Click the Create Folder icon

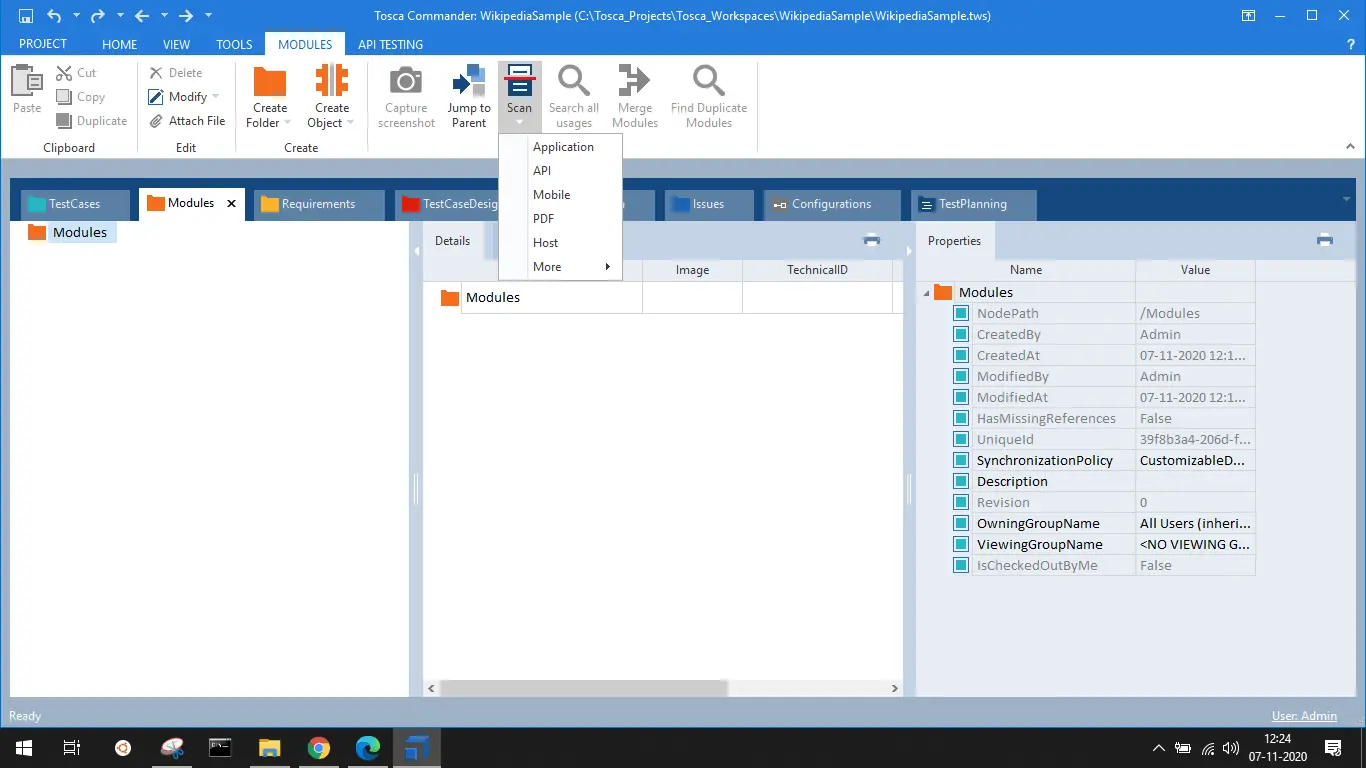[x=269, y=83]
